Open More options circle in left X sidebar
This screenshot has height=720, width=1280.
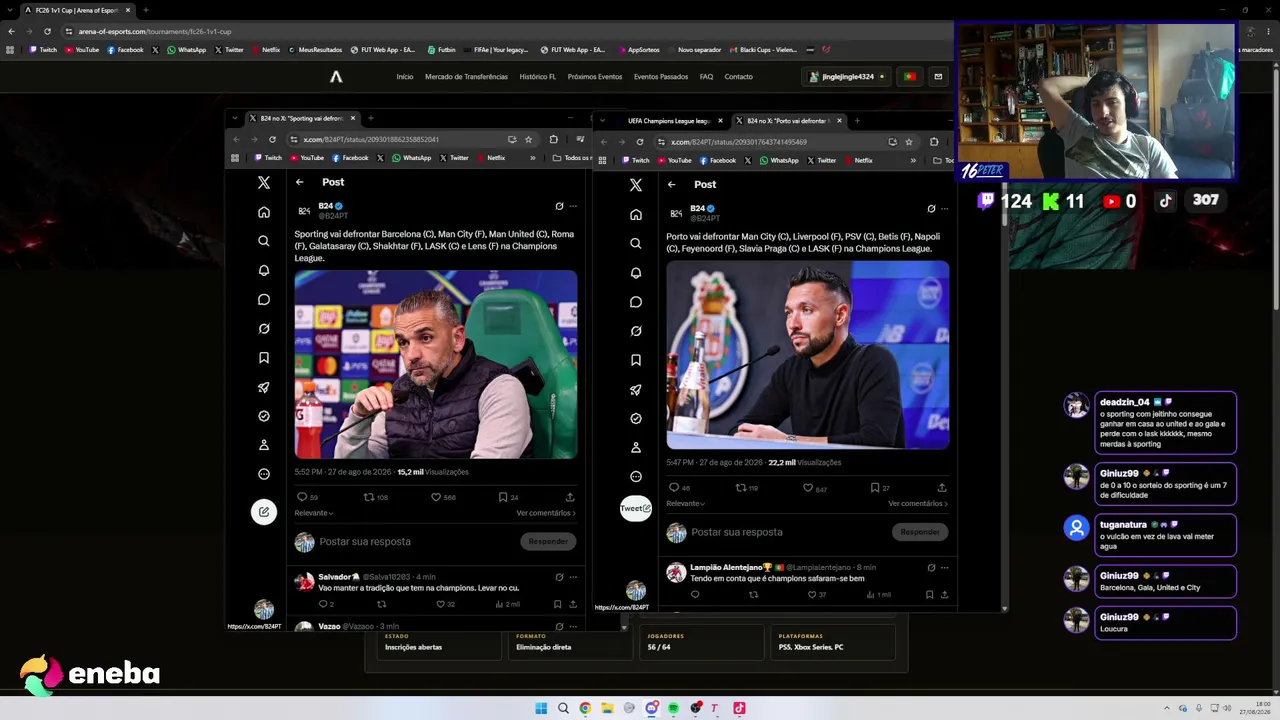[264, 474]
